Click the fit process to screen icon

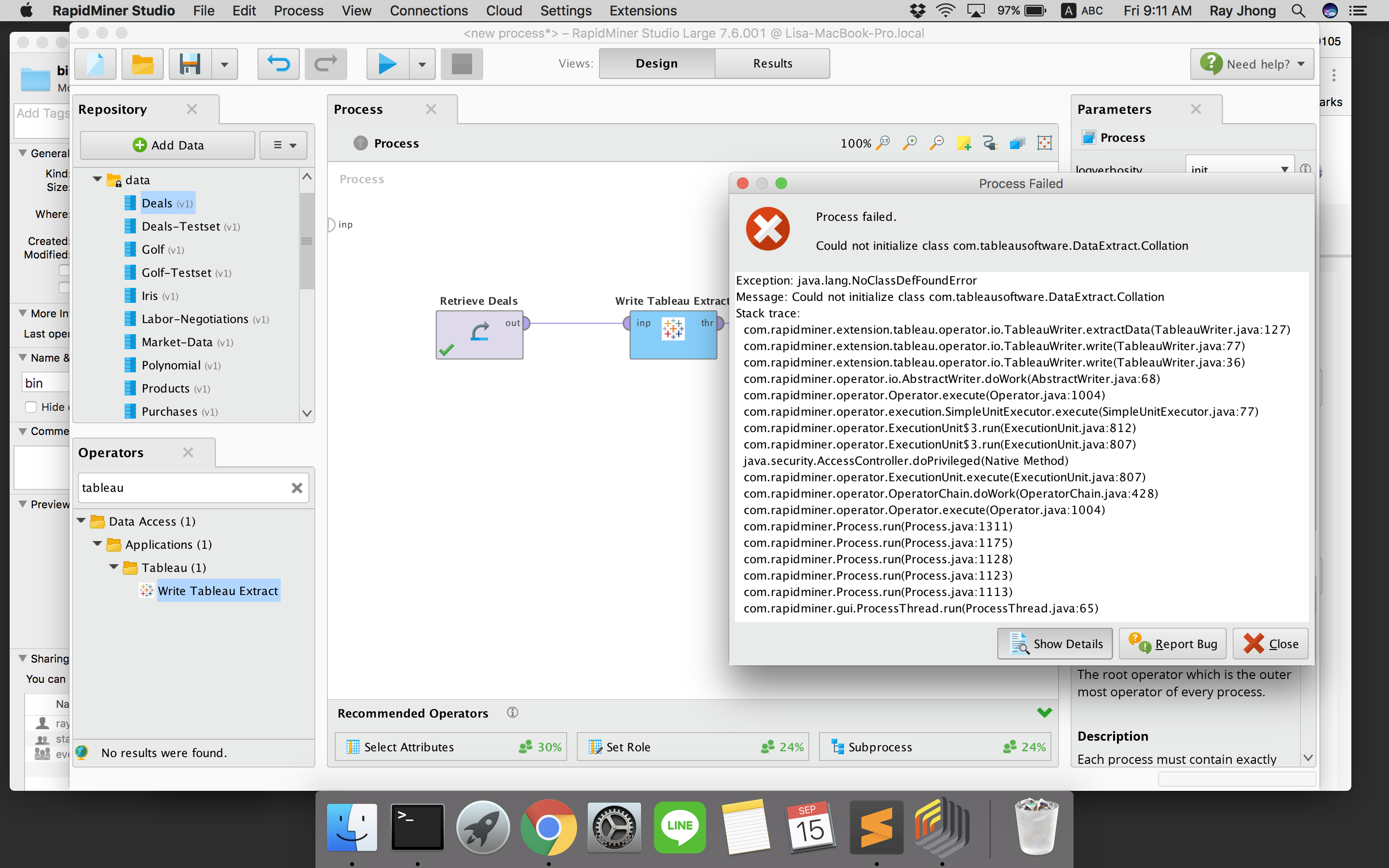coord(1045,142)
